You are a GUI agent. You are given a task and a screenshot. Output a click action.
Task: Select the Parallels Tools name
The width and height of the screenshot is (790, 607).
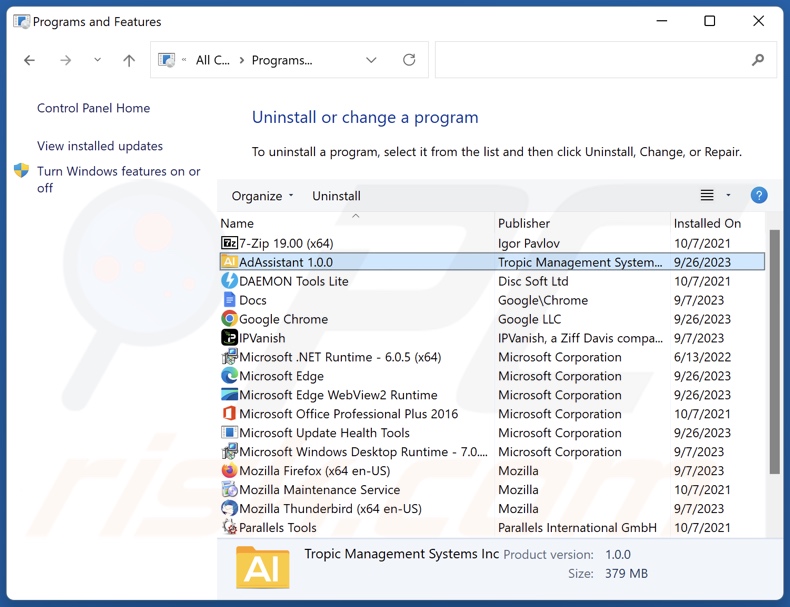coord(278,527)
